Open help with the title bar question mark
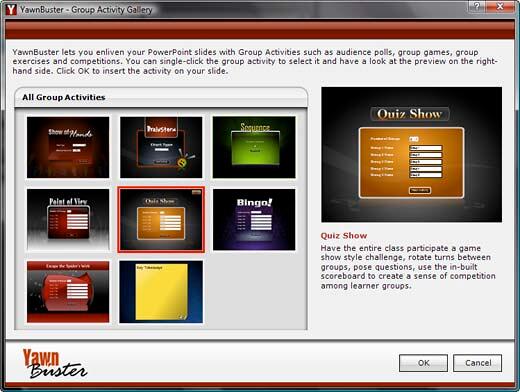 [x=477, y=6]
